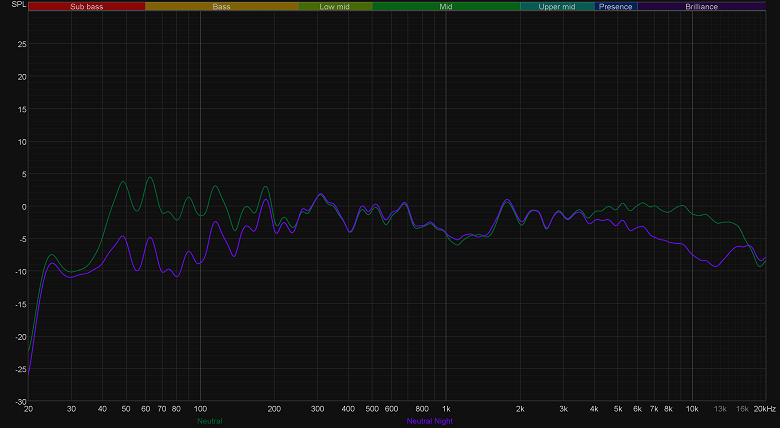The image size is (780, 428).
Task: Click the Mid frequency band label
Action: 446,6
